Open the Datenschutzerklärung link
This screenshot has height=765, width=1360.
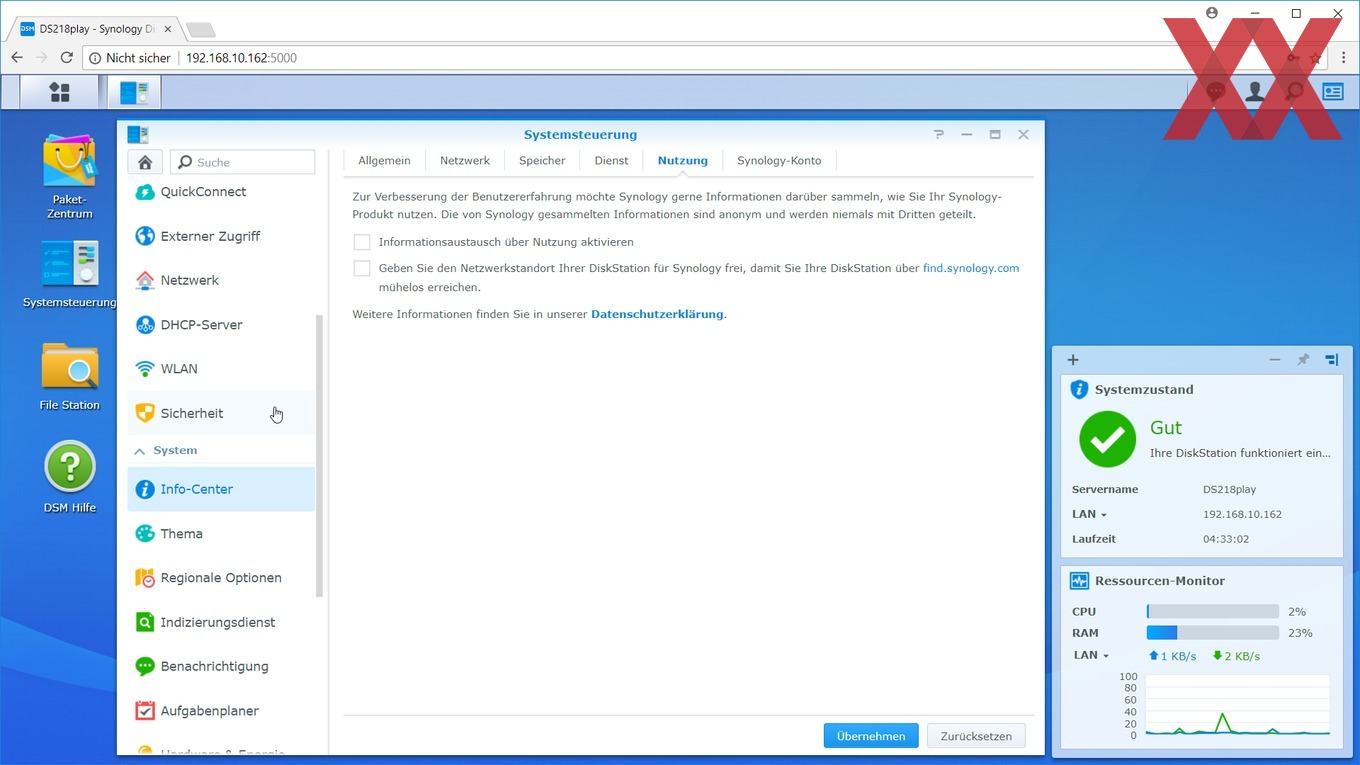[657, 314]
